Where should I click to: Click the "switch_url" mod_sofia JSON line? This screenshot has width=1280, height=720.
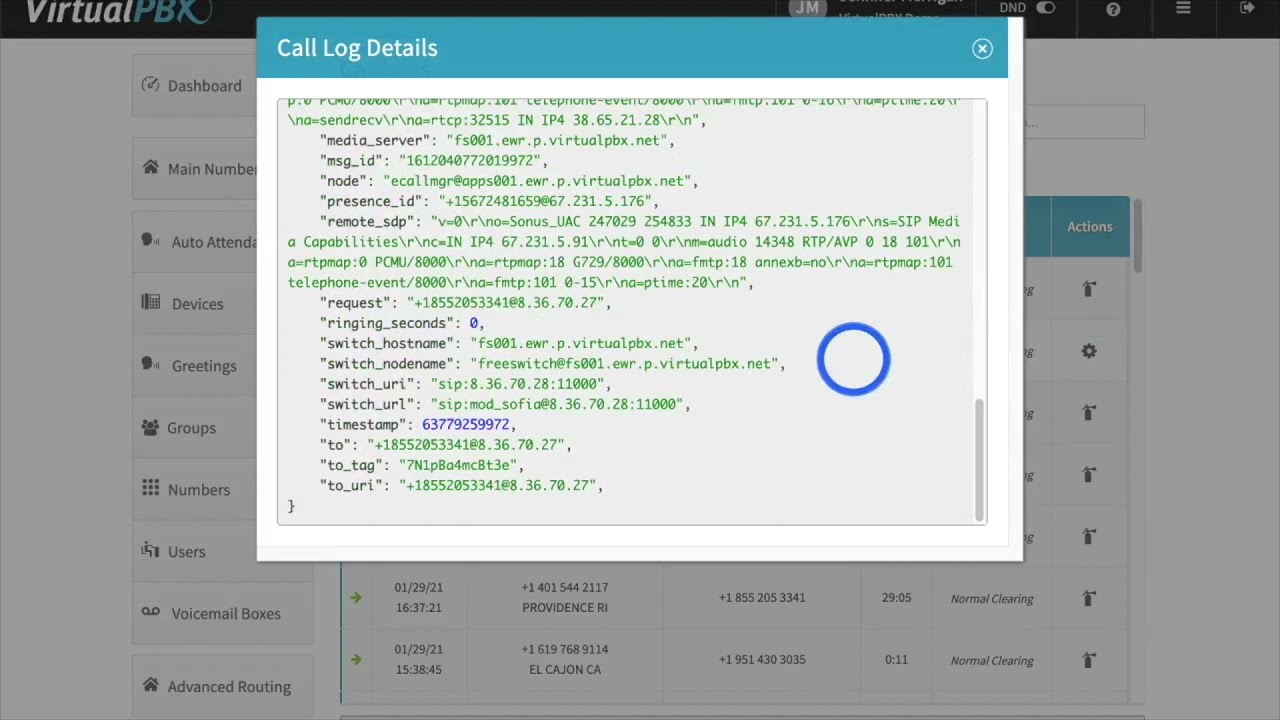[505, 404]
